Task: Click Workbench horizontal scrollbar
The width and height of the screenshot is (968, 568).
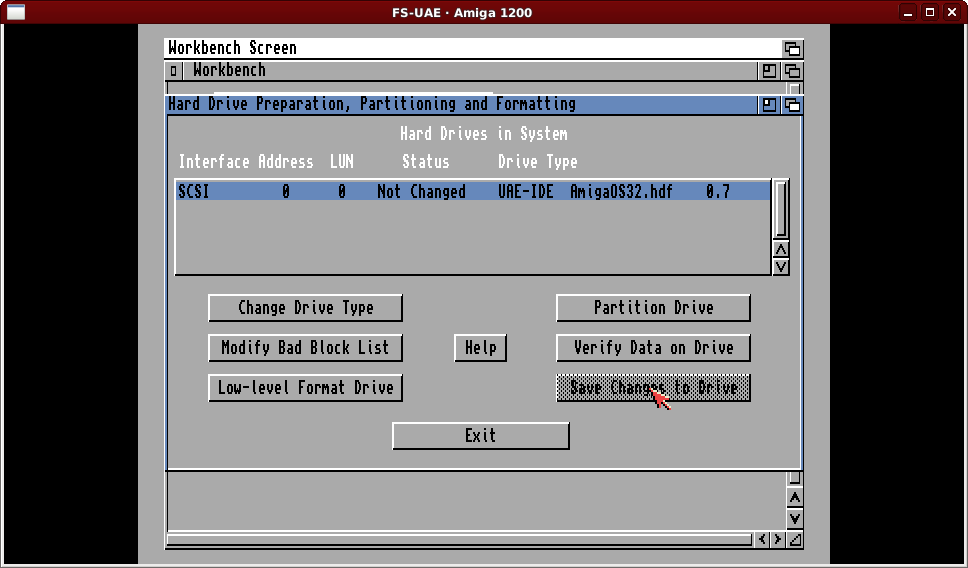Action: click(x=459, y=540)
